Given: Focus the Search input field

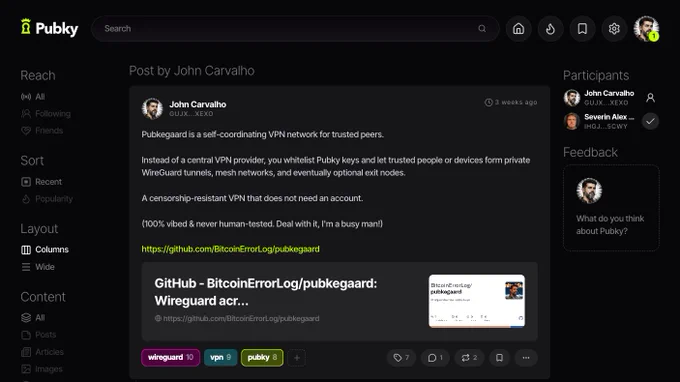Looking at the screenshot, I should click(x=295, y=29).
